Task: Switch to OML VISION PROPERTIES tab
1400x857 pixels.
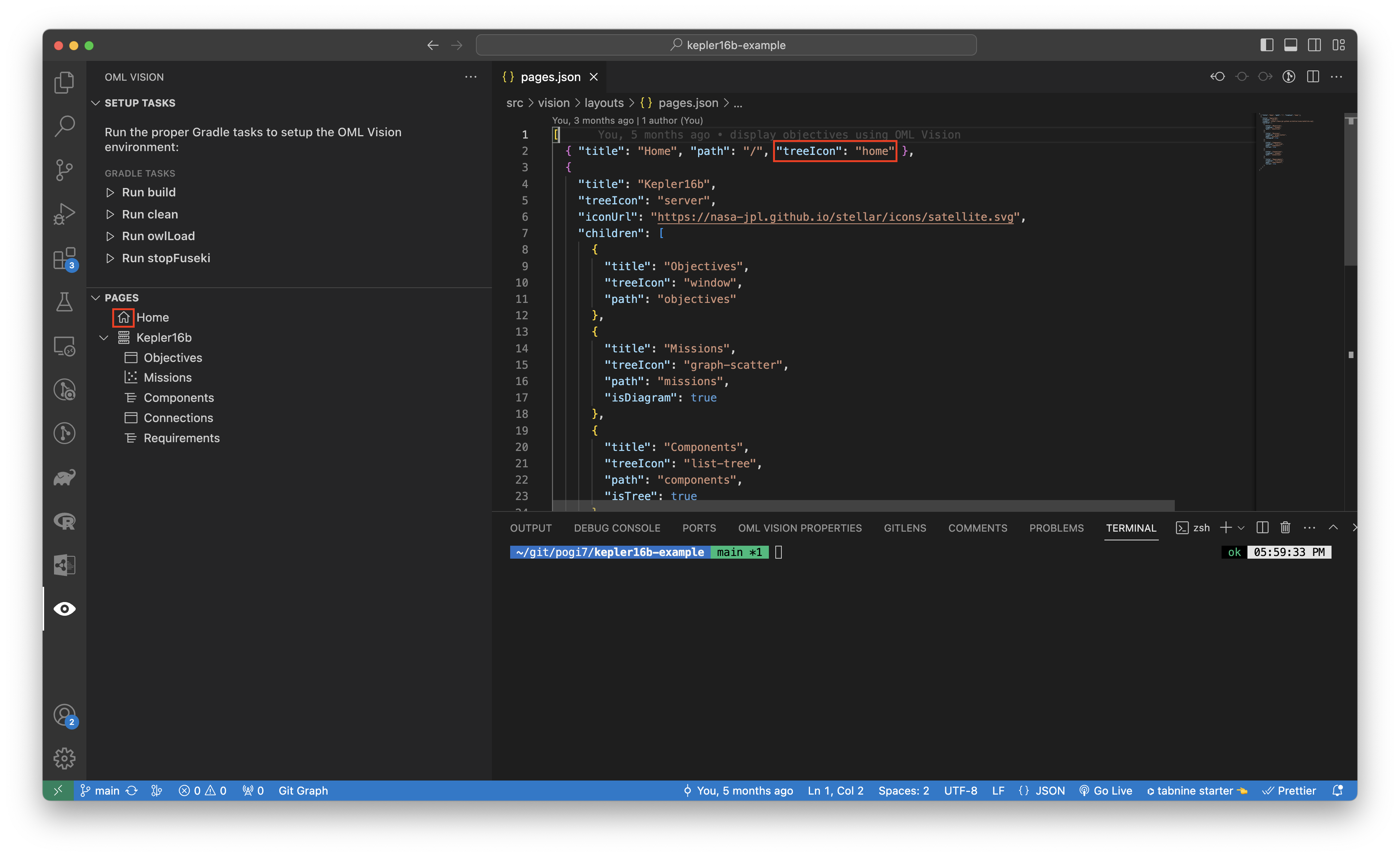Action: [x=800, y=528]
